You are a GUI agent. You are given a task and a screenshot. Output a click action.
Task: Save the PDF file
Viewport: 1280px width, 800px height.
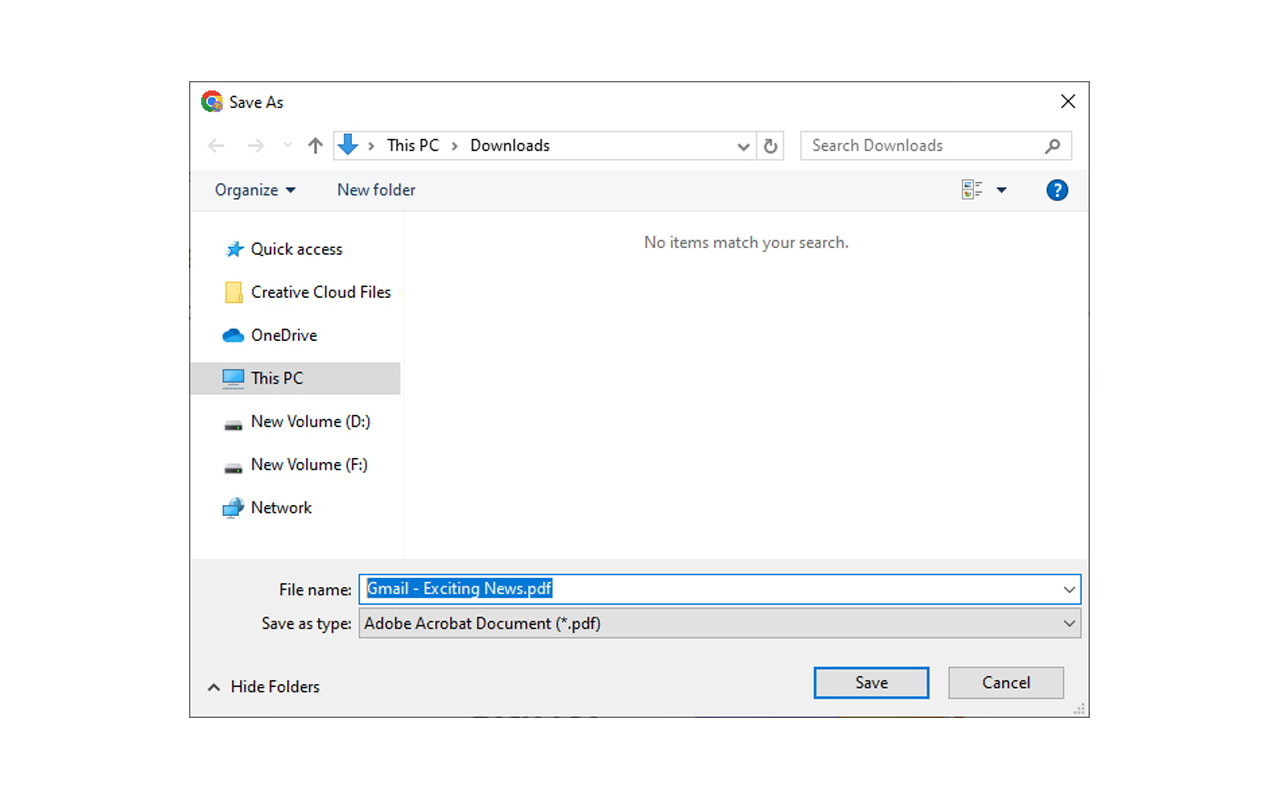[x=870, y=682]
